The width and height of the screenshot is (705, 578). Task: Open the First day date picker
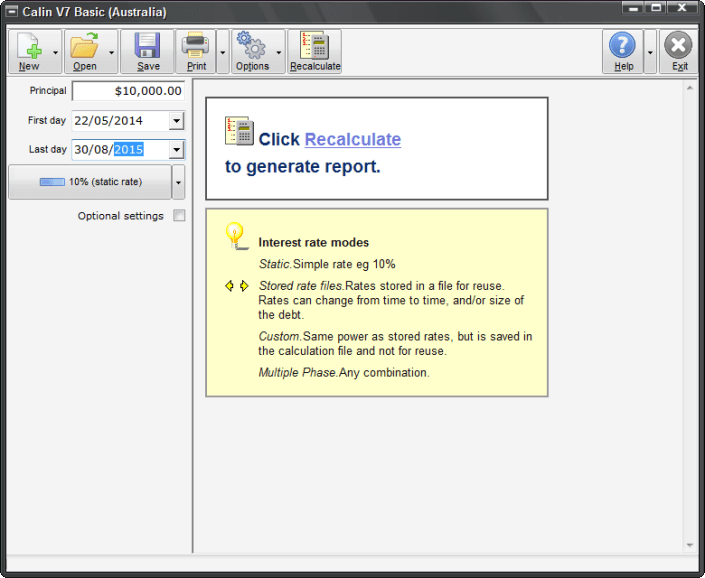pyautogui.click(x=176, y=121)
